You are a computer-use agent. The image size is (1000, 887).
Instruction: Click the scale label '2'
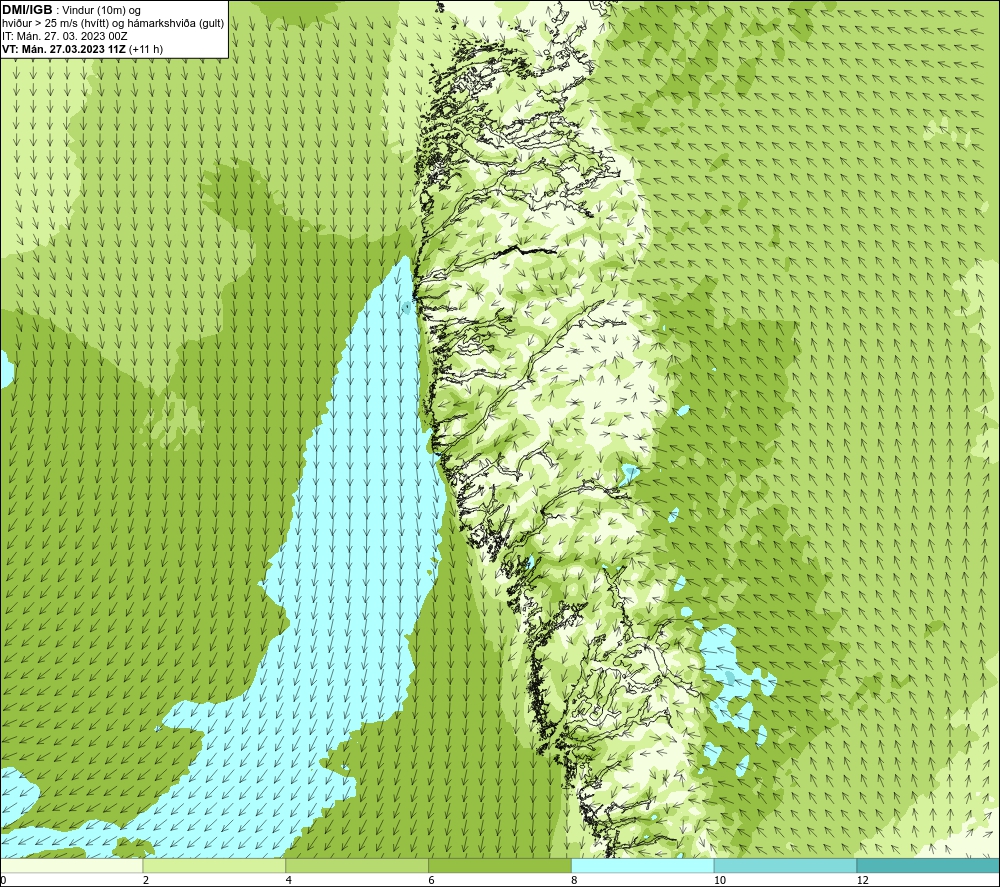click(x=146, y=880)
